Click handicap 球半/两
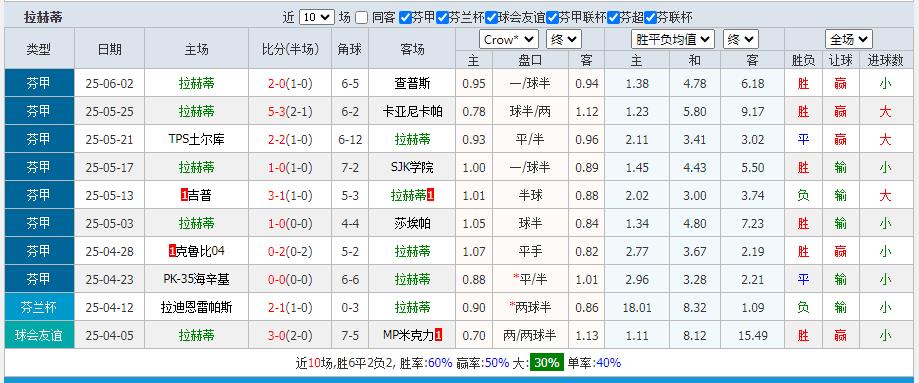Screen dimensions: 919x383 click(530, 111)
